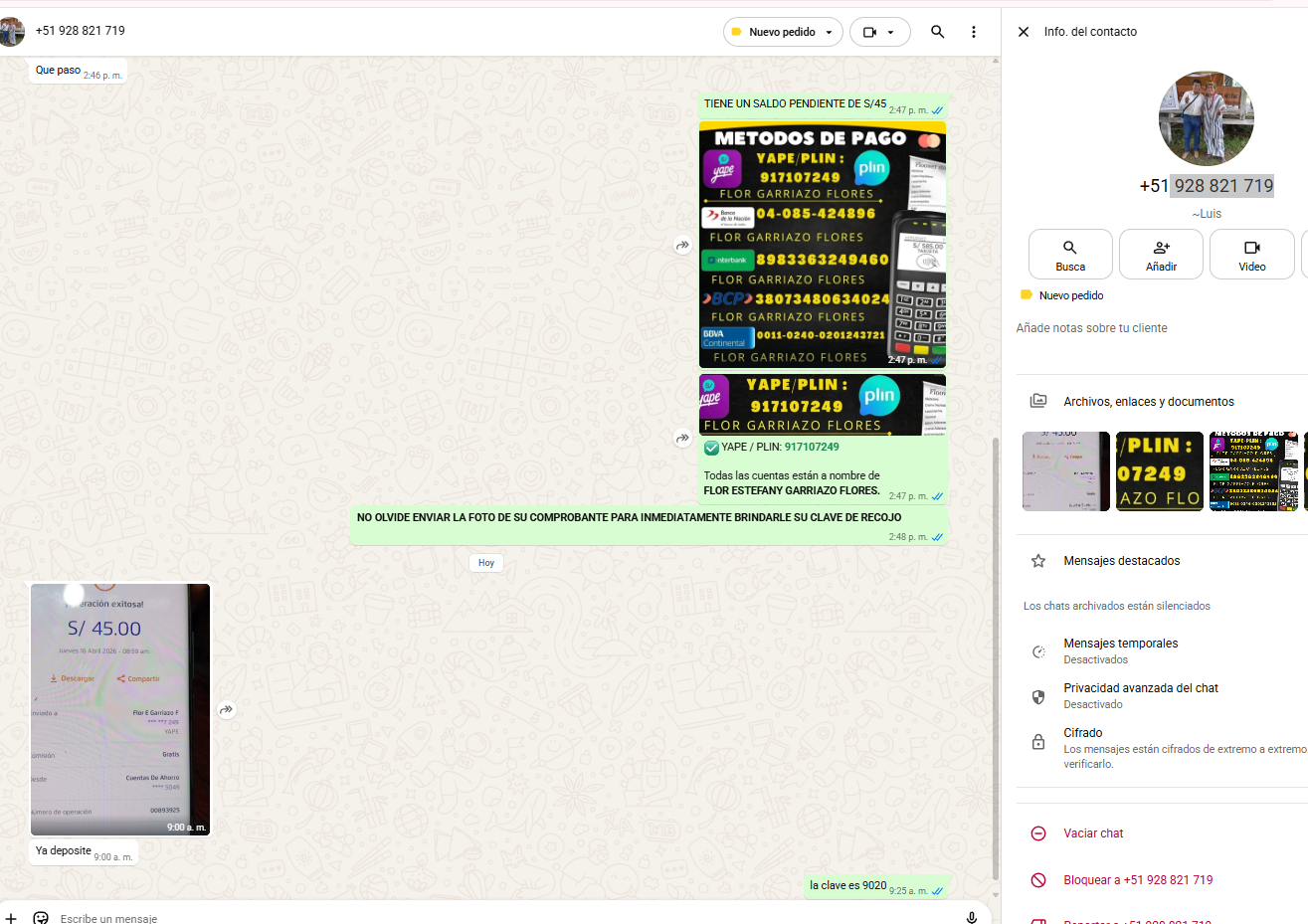The height and width of the screenshot is (924, 1308).
Task: Open the three-dot chat options menu
Action: [x=974, y=32]
